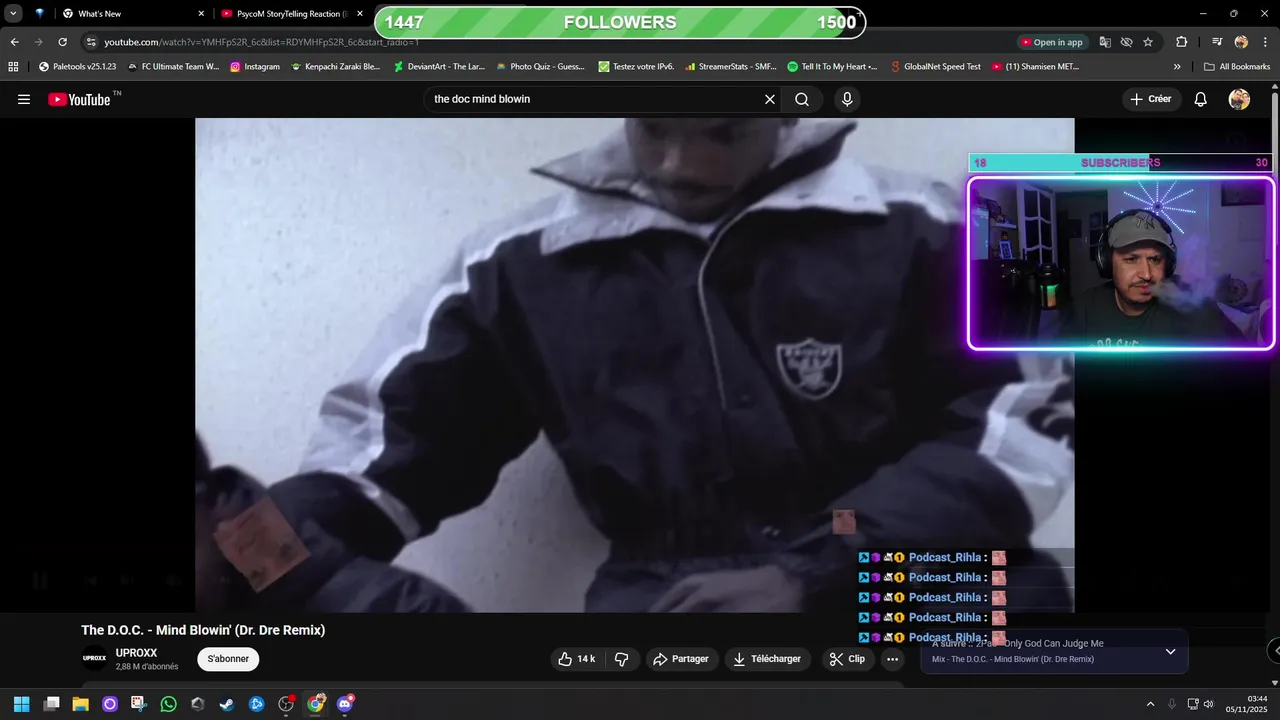The image size is (1280, 720).
Task: Click the browser address bar URL
Action: click(261, 42)
